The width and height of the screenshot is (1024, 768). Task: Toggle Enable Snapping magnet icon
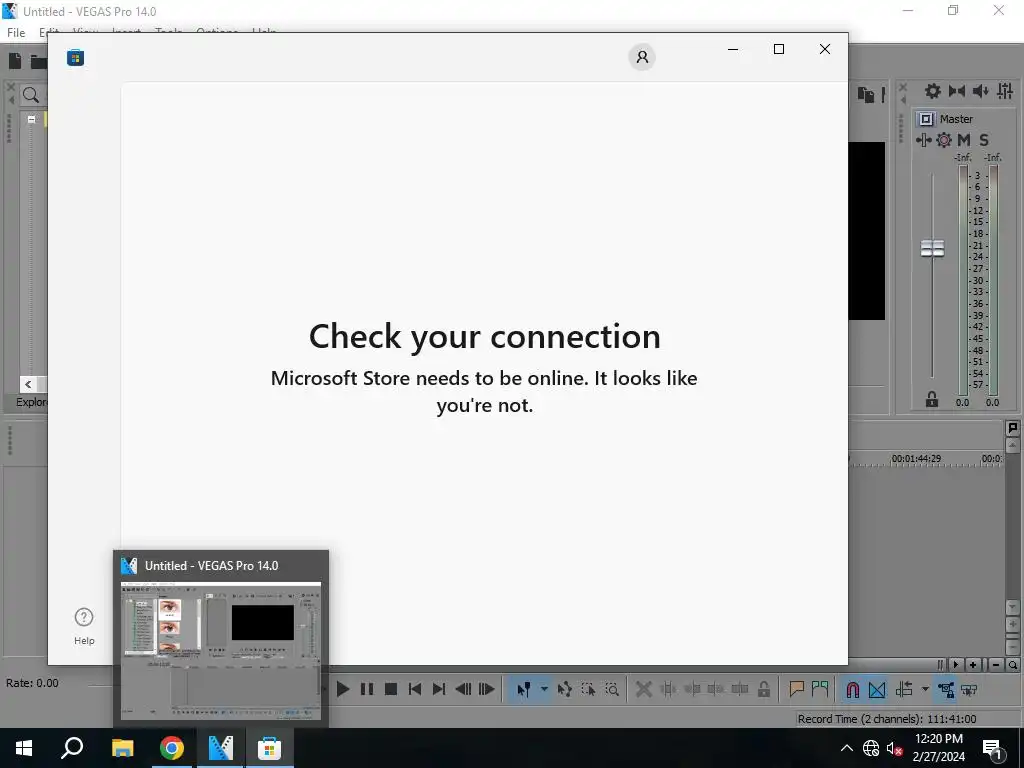click(853, 690)
